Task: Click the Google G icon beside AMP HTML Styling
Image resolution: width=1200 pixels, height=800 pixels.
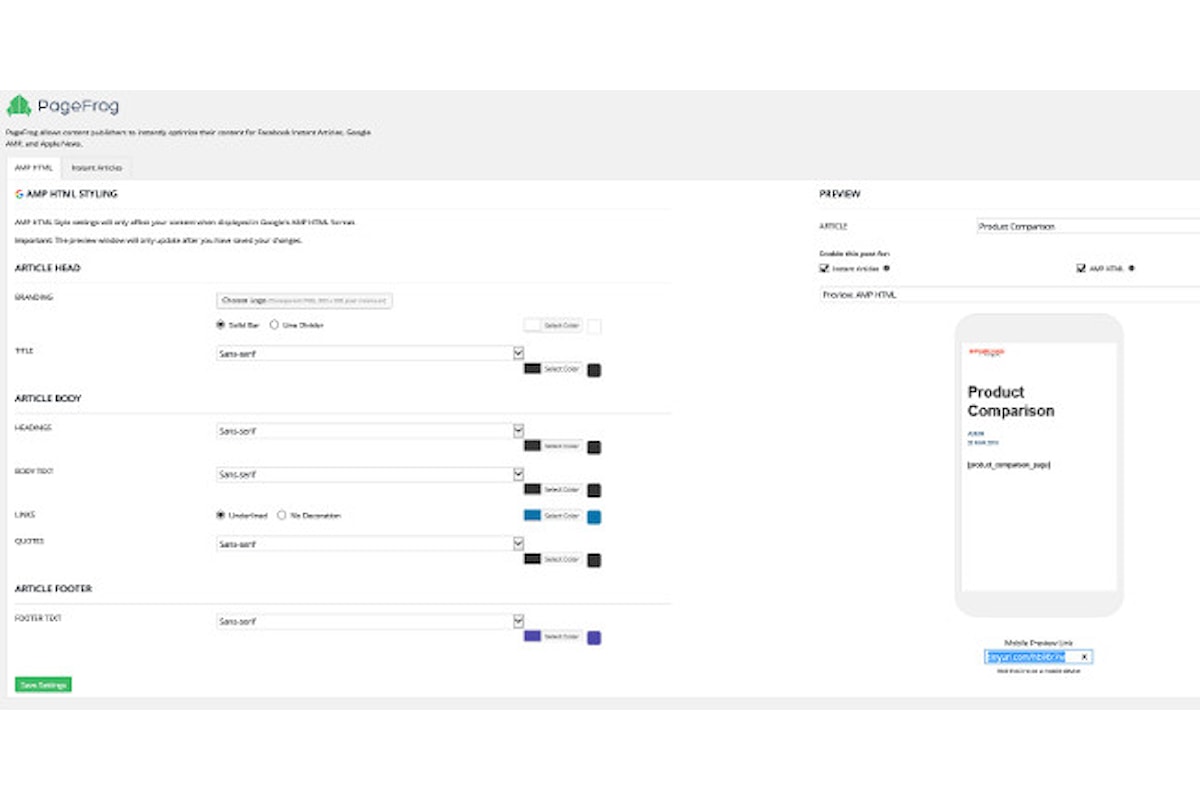Action: coord(19,193)
